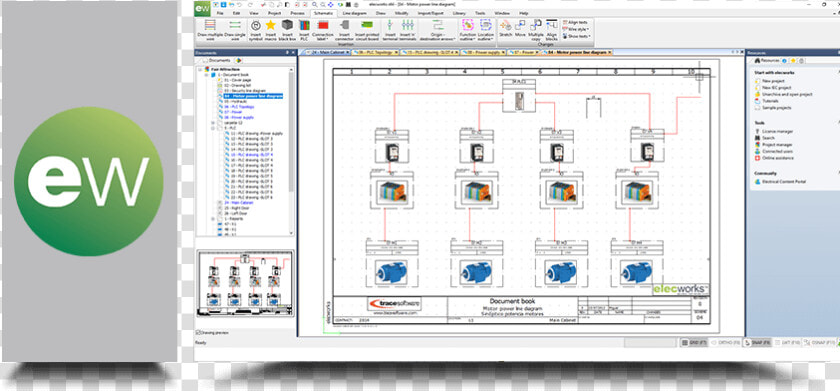Switch to the 06 - PLC Topology document tab

point(376,52)
